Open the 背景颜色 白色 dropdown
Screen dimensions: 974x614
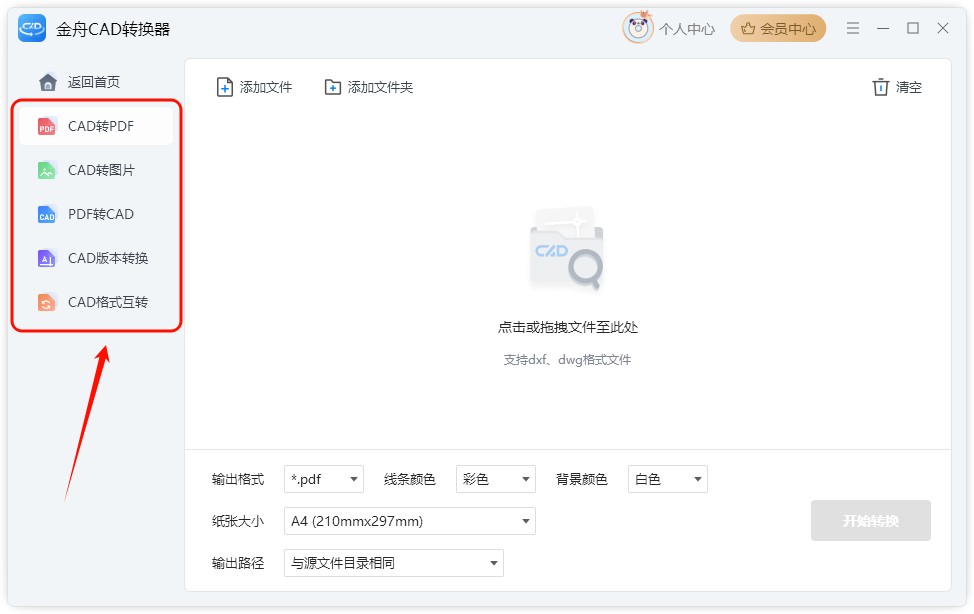[667, 480]
